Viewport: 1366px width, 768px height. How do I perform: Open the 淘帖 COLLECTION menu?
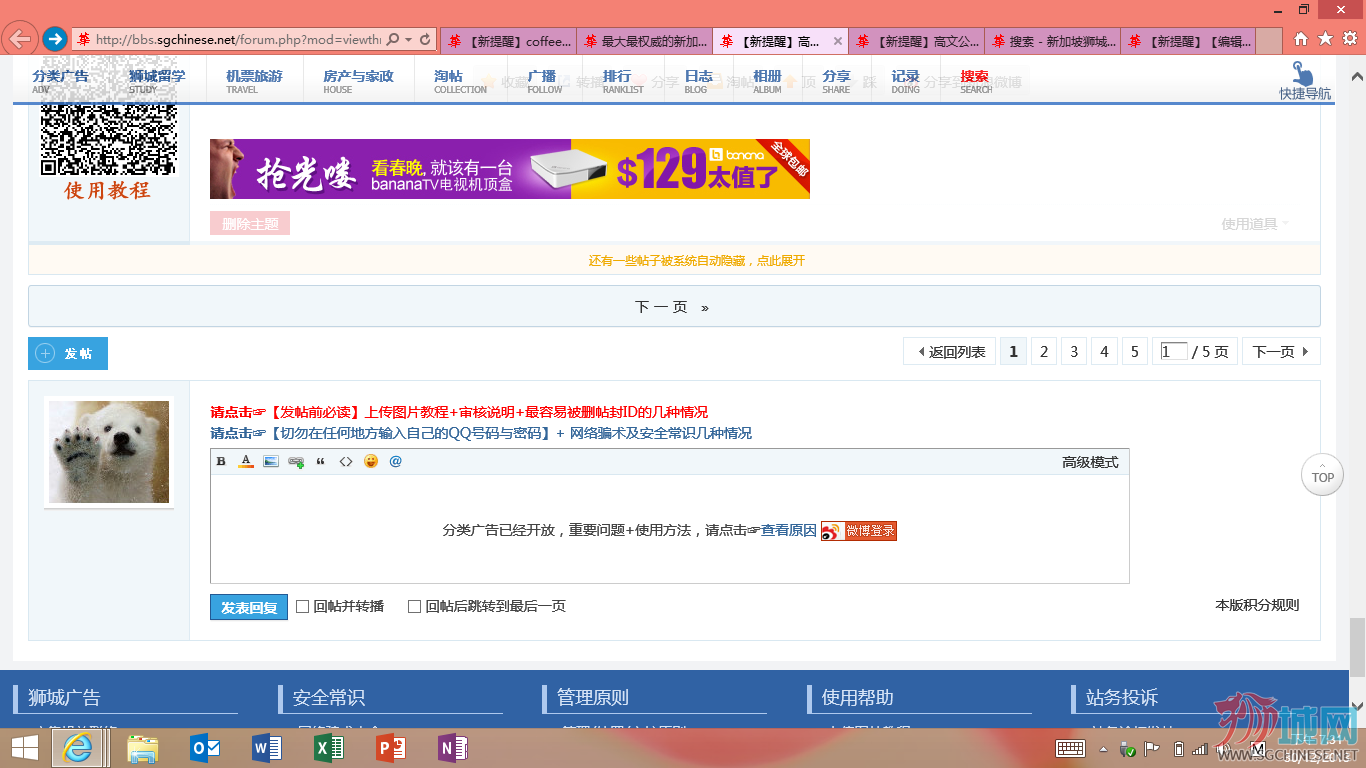(460, 81)
